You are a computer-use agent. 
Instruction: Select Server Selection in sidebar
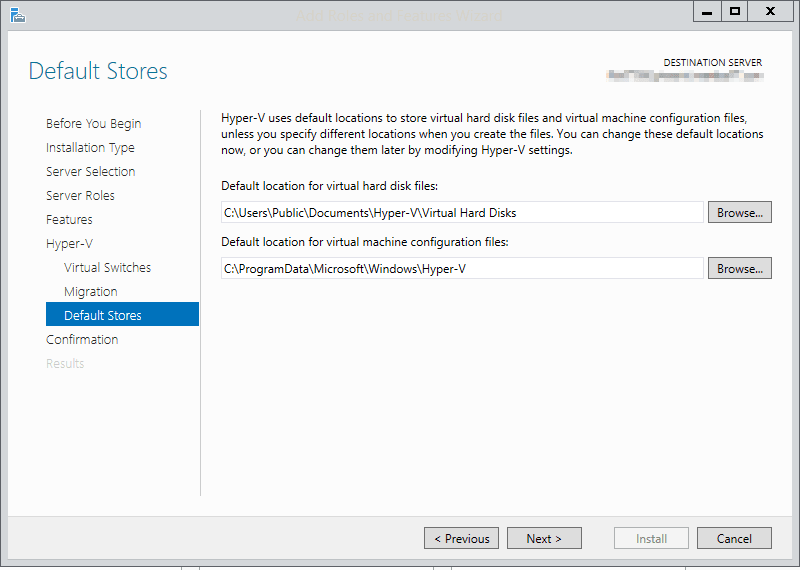90,171
